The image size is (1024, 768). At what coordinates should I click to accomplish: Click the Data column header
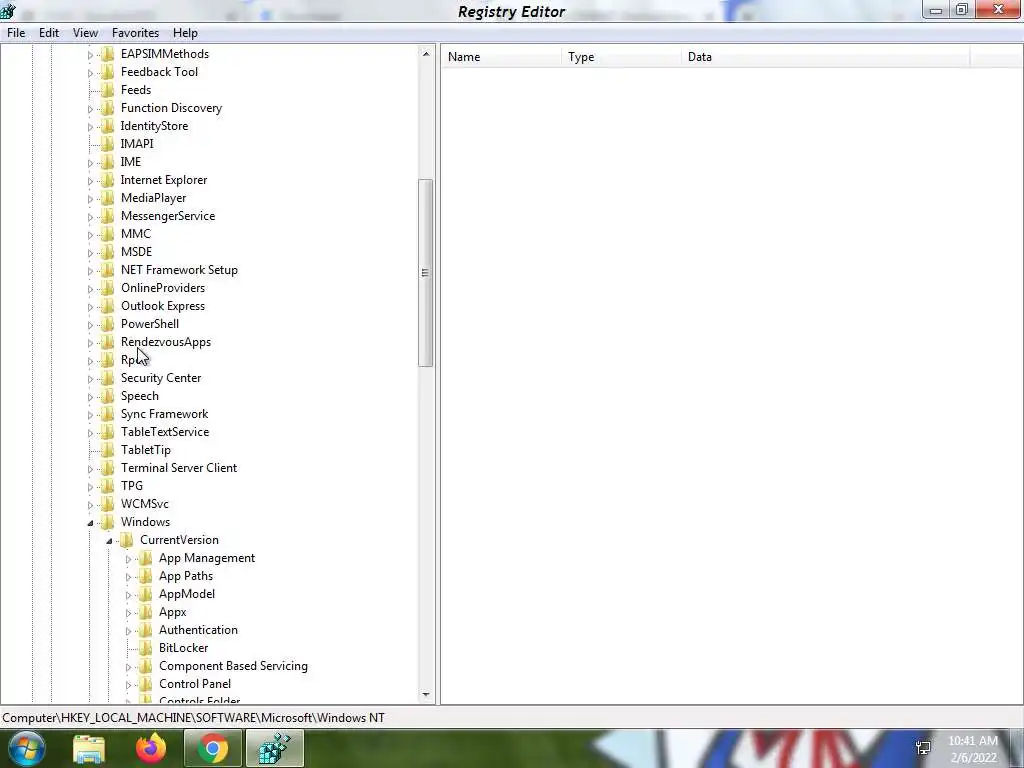(x=825, y=57)
